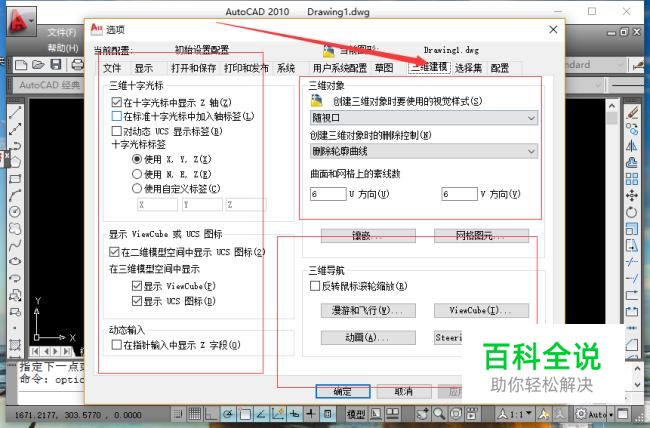Viewport: 650px width, 428px height.
Task: Select the Array tool
Action: 632,179
